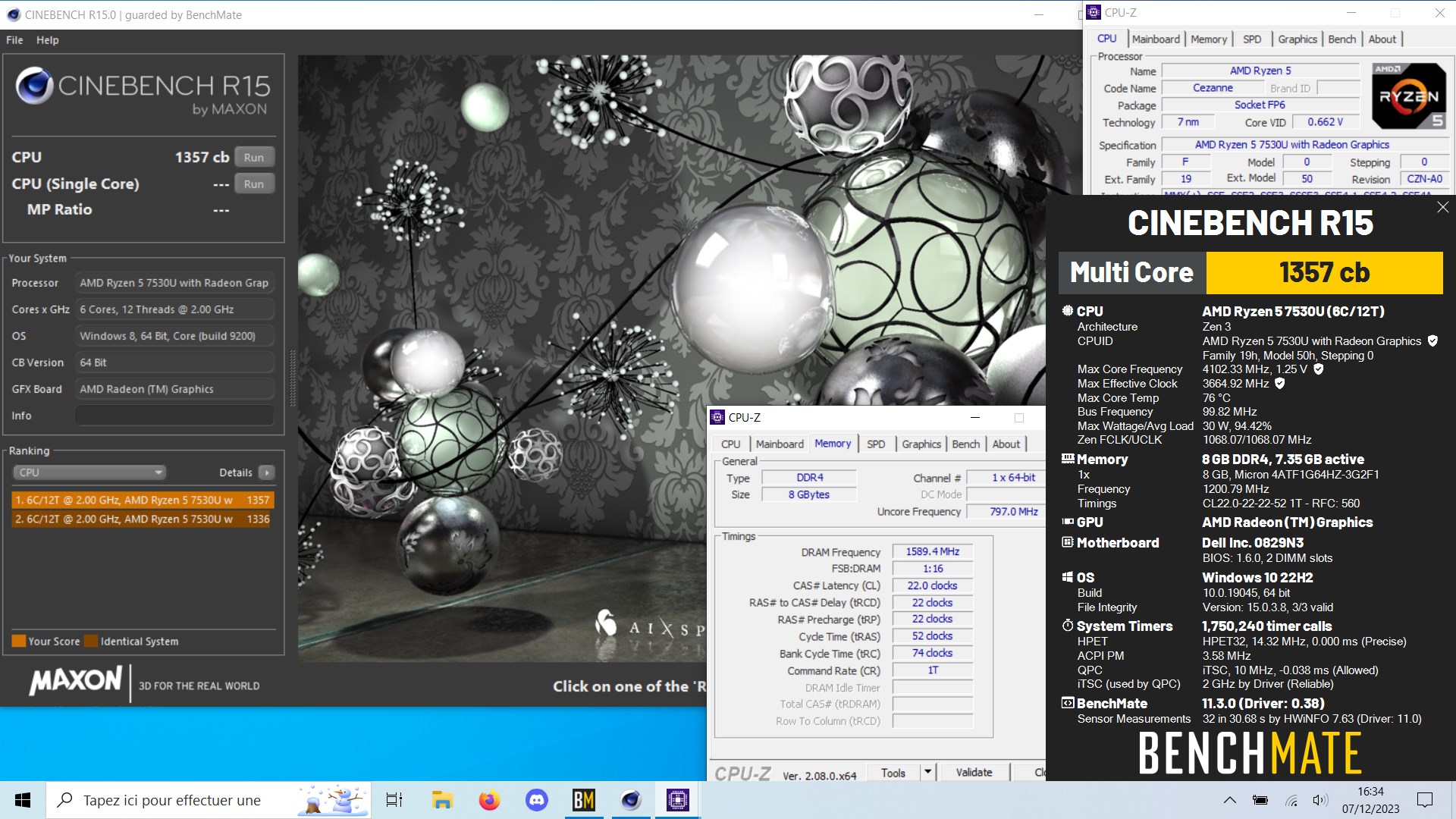Launch Firefox from the taskbar

pos(489,800)
